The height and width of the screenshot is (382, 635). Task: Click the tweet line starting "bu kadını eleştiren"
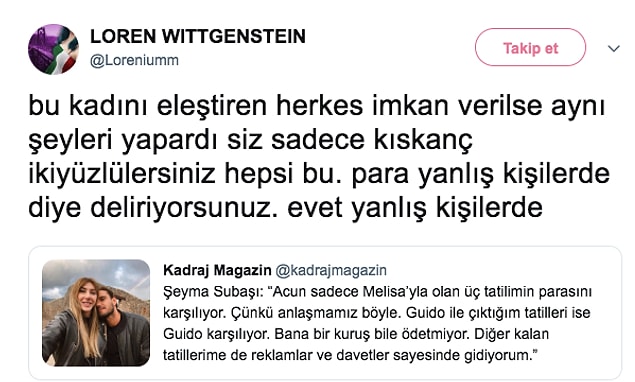317,107
